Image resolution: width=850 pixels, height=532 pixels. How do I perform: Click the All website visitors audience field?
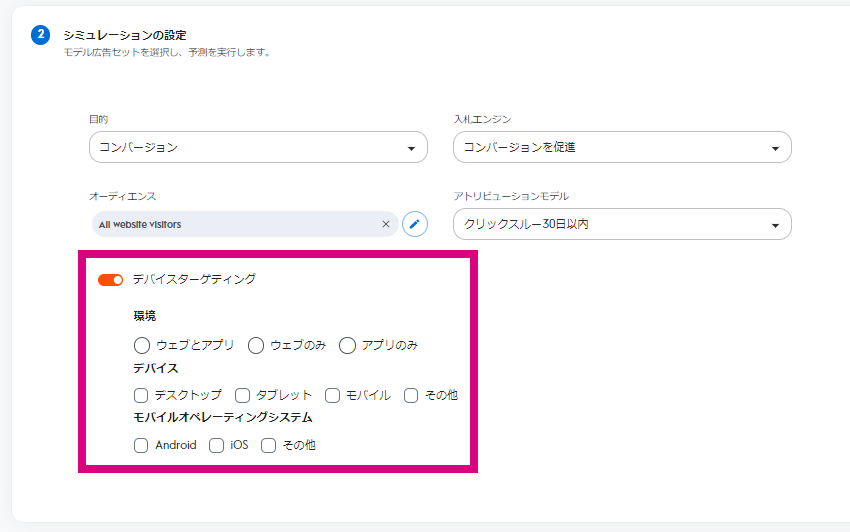tap(245, 224)
